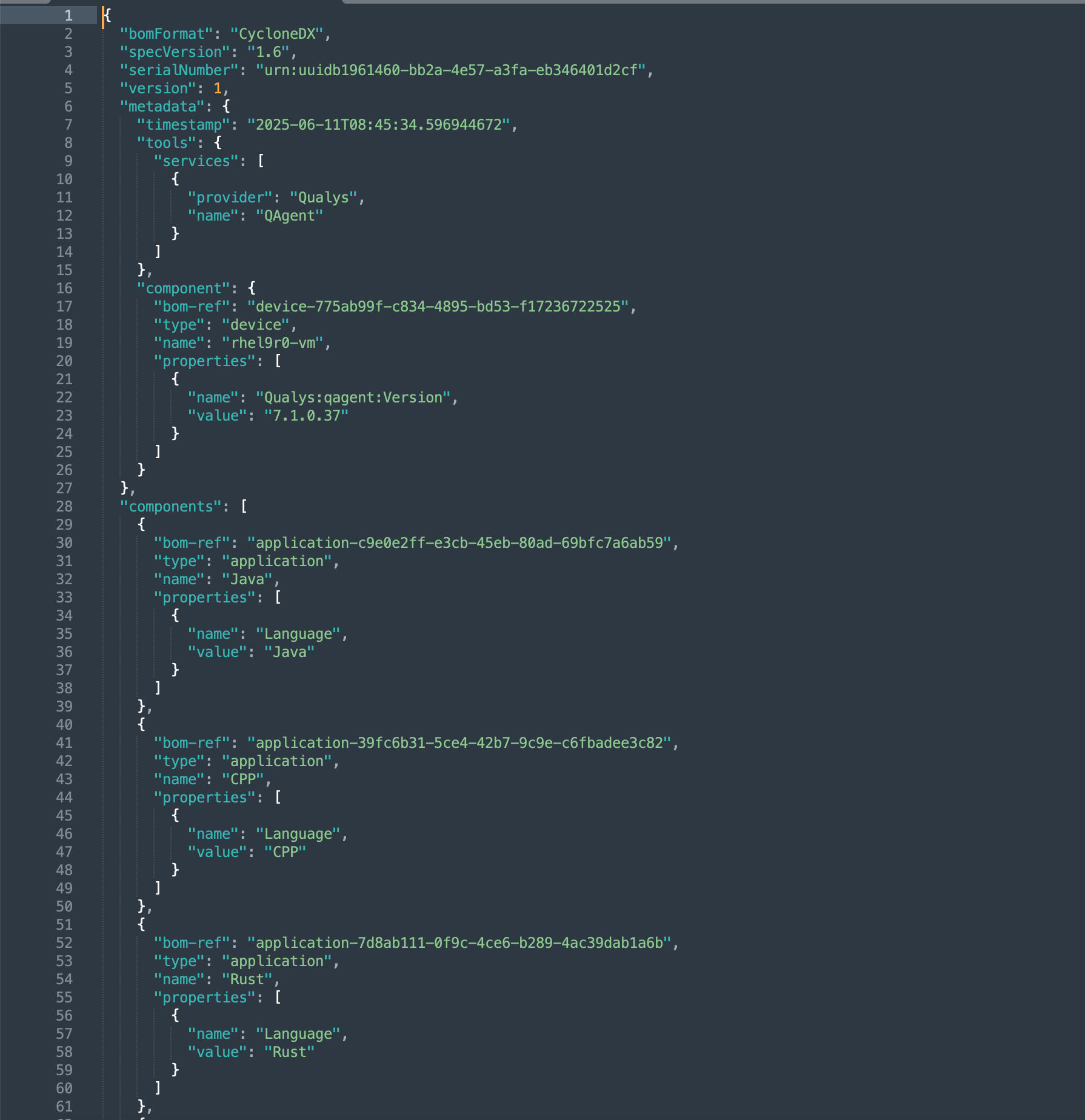
Task: Click "Qualys:qagent:Version" property name
Action: 353,398
